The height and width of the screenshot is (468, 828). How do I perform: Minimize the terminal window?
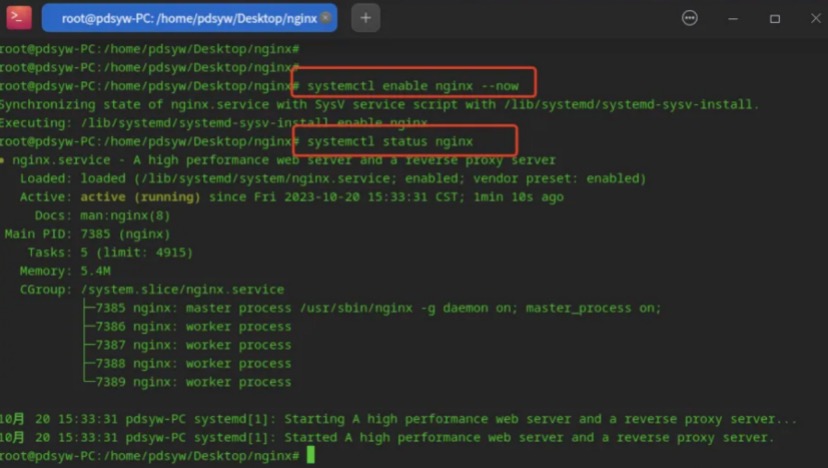pos(733,18)
